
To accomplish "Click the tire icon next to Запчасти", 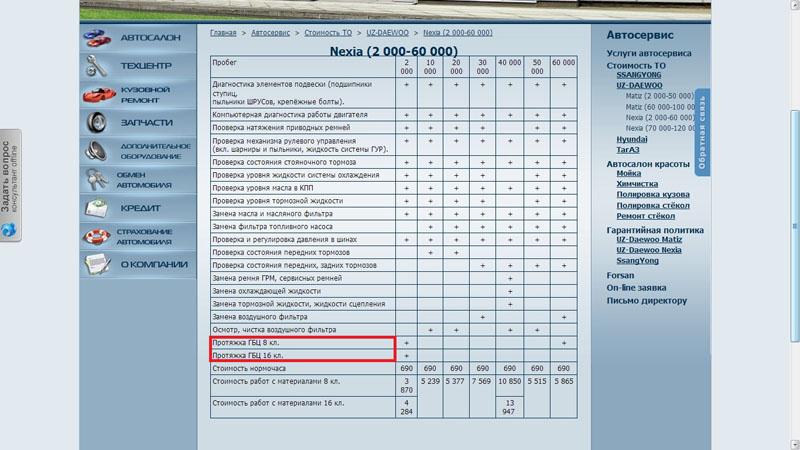I will pos(99,123).
